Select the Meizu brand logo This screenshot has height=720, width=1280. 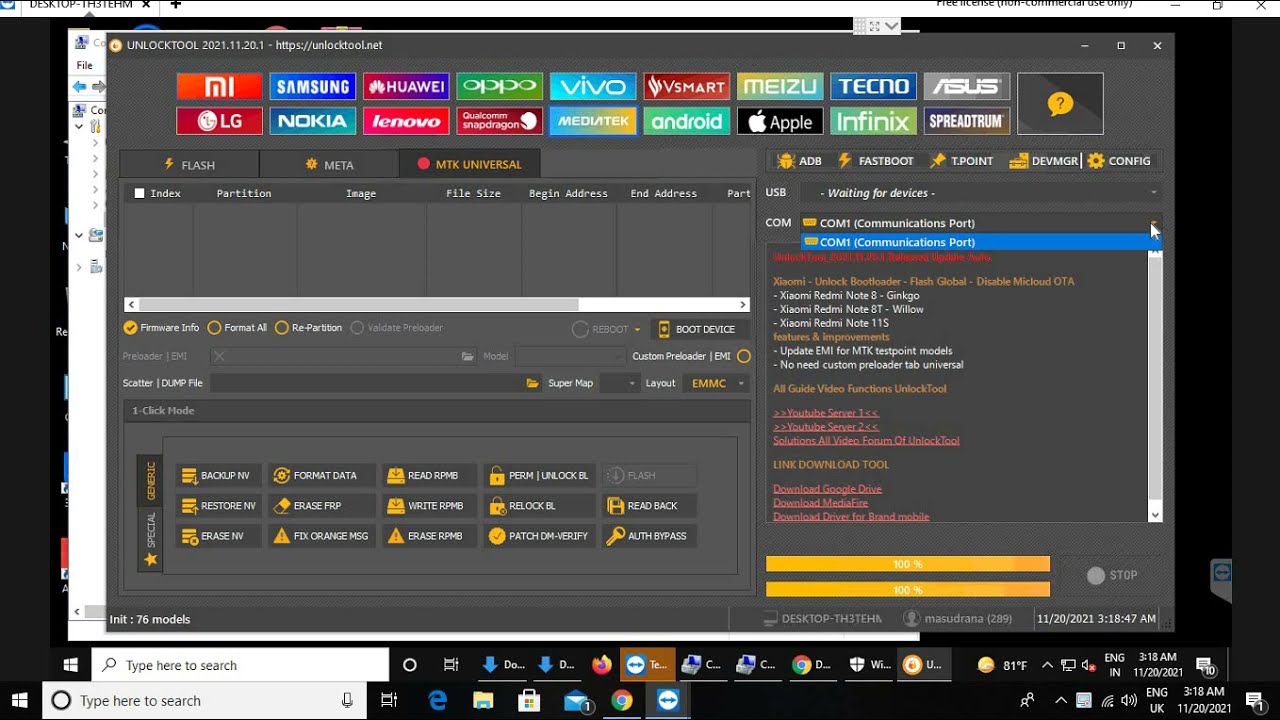click(x=780, y=86)
